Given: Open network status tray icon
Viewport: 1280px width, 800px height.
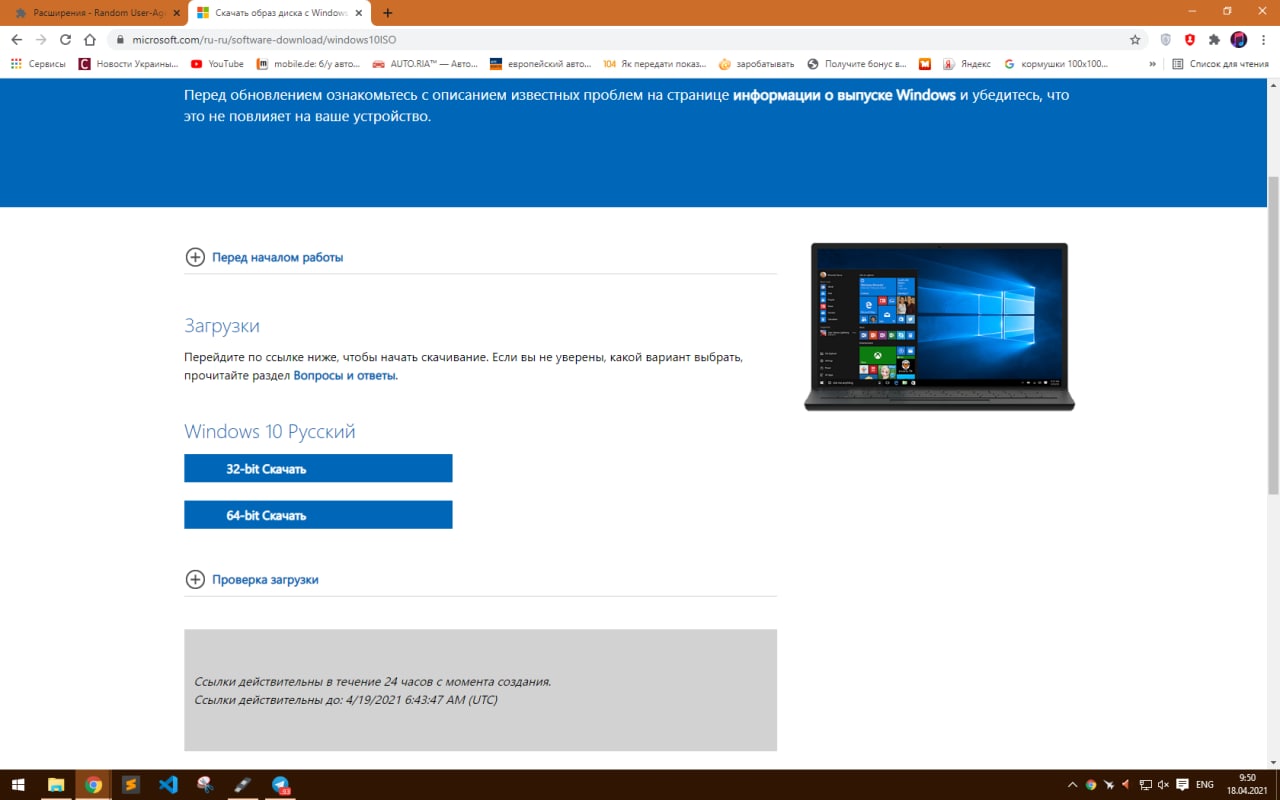Looking at the screenshot, I should 1145,785.
